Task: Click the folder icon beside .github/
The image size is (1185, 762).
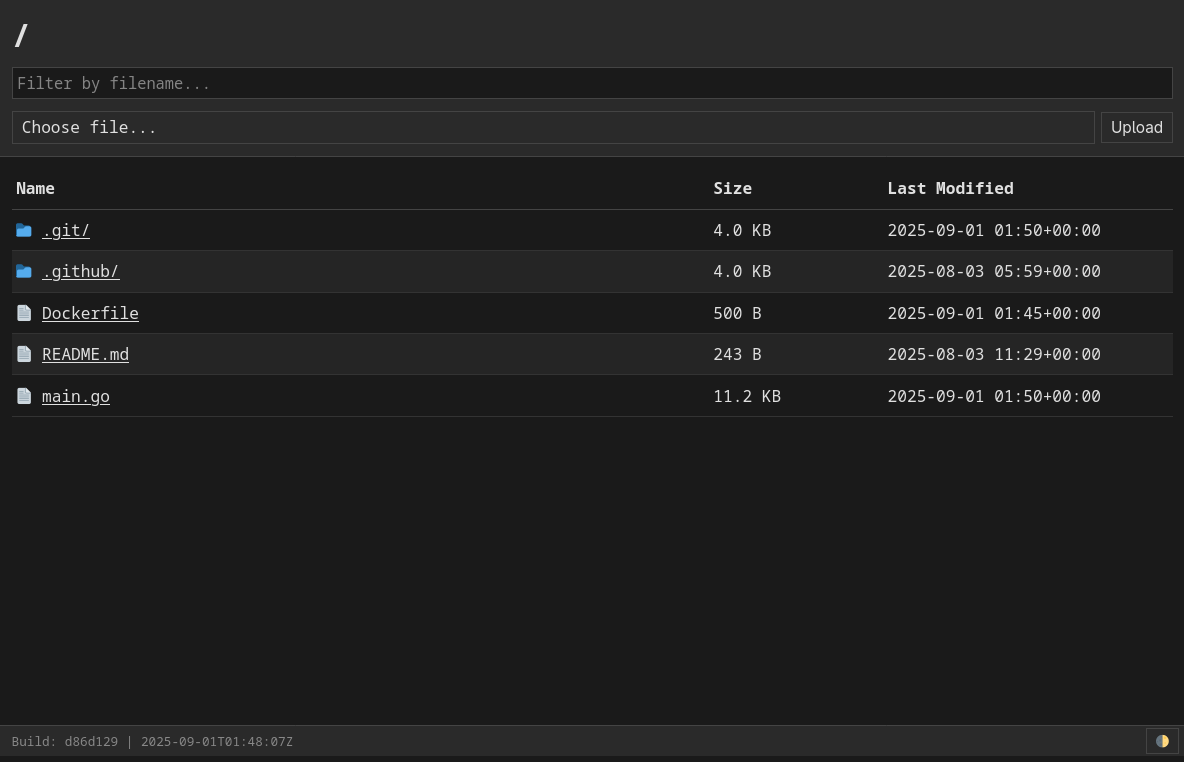Action: click(x=24, y=272)
